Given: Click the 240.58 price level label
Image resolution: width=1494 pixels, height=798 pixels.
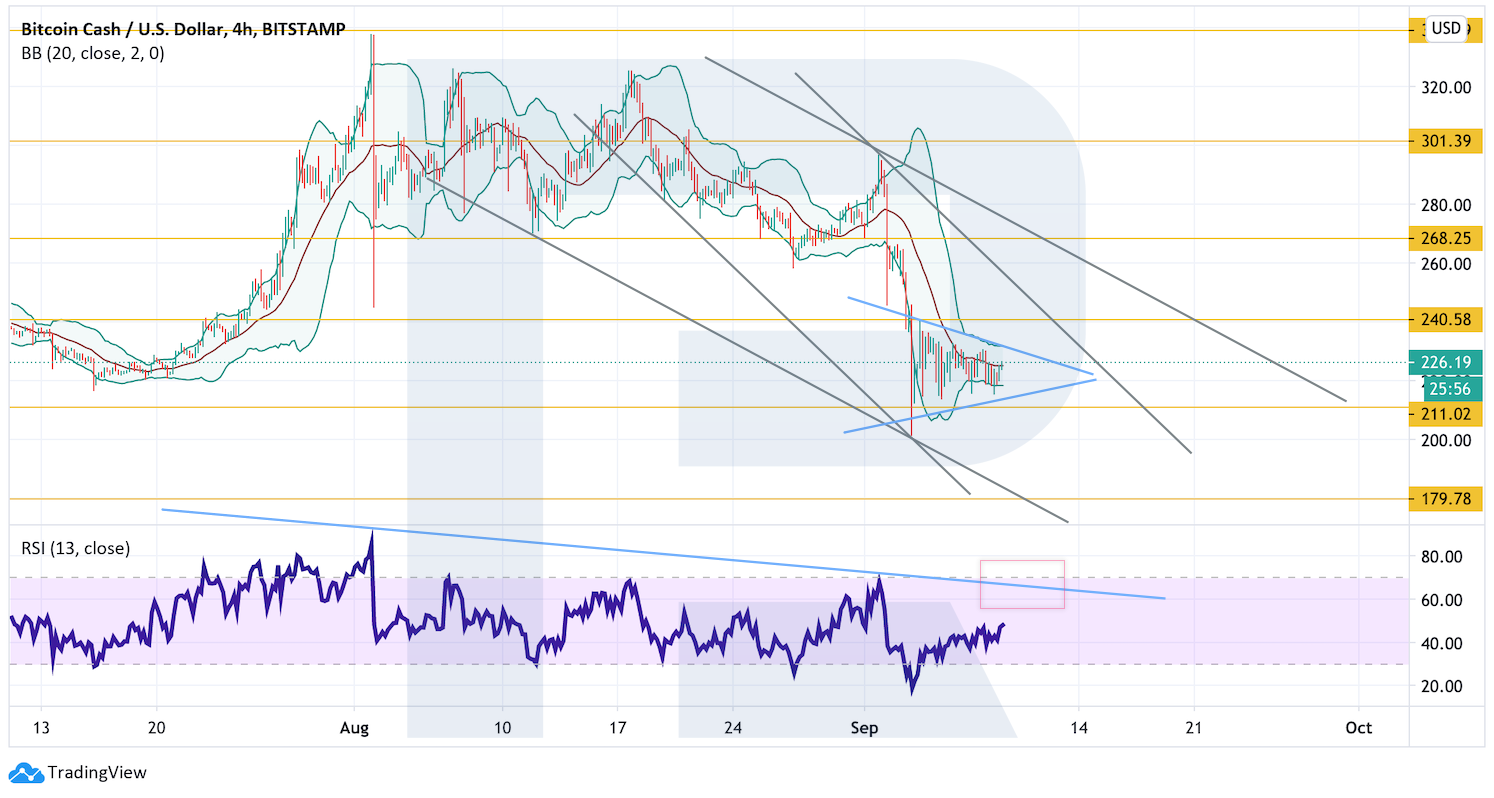Looking at the screenshot, I should 1445,320.
